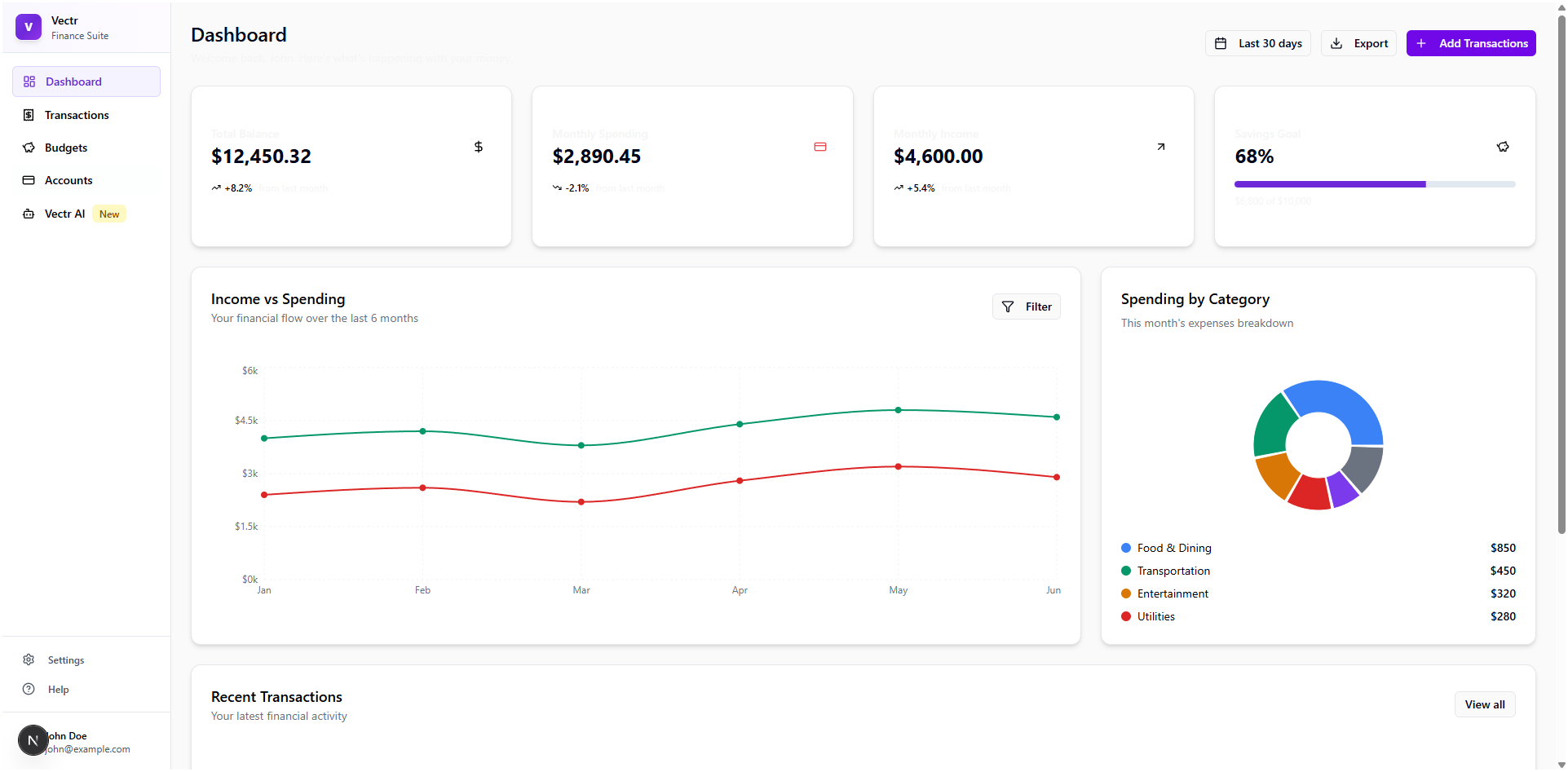Click the savings goal progress bar
1568x772 pixels.
pyautogui.click(x=1374, y=184)
